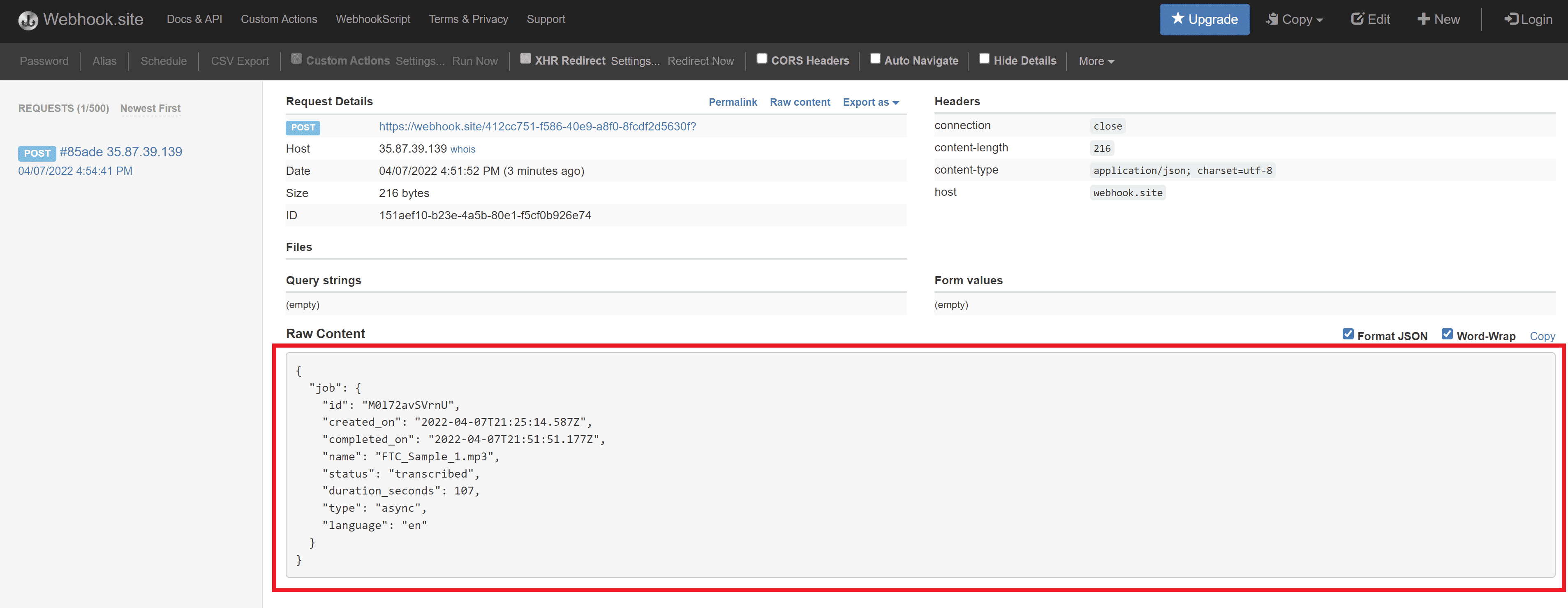
Task: Open the More dropdown menu
Action: pyautogui.click(x=1095, y=61)
